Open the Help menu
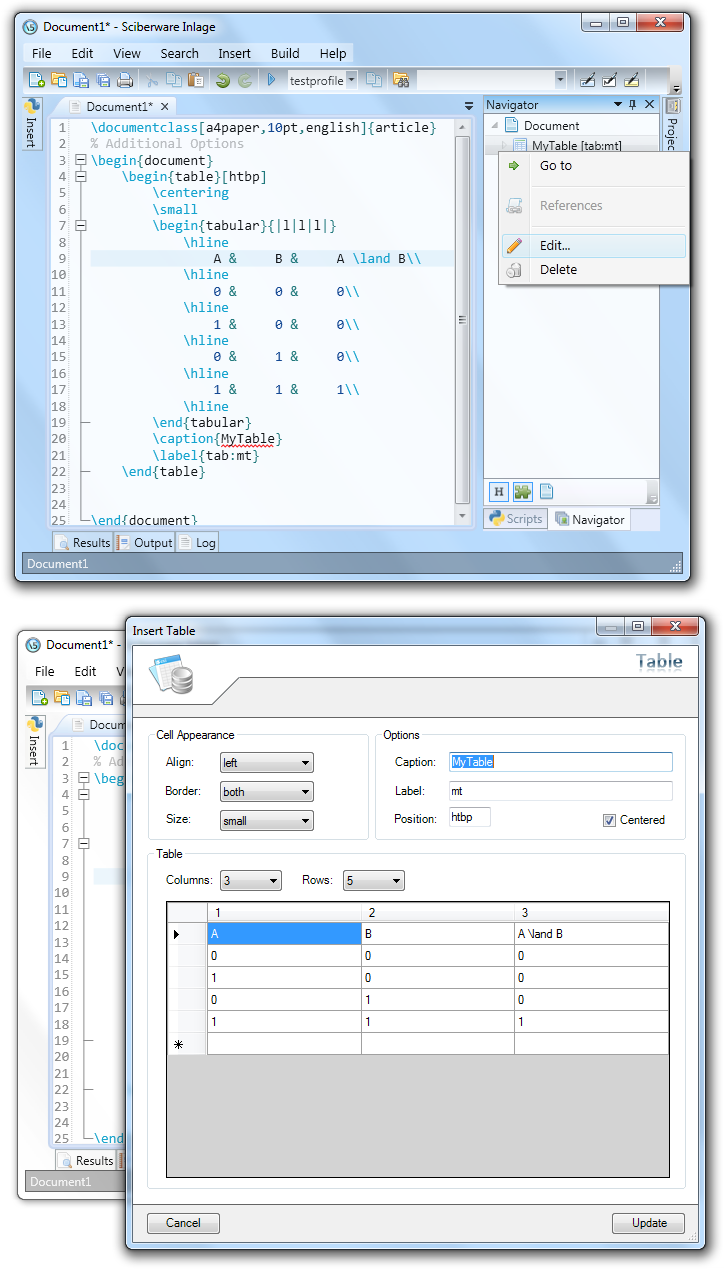This screenshot has height=1272, width=728. pyautogui.click(x=333, y=53)
